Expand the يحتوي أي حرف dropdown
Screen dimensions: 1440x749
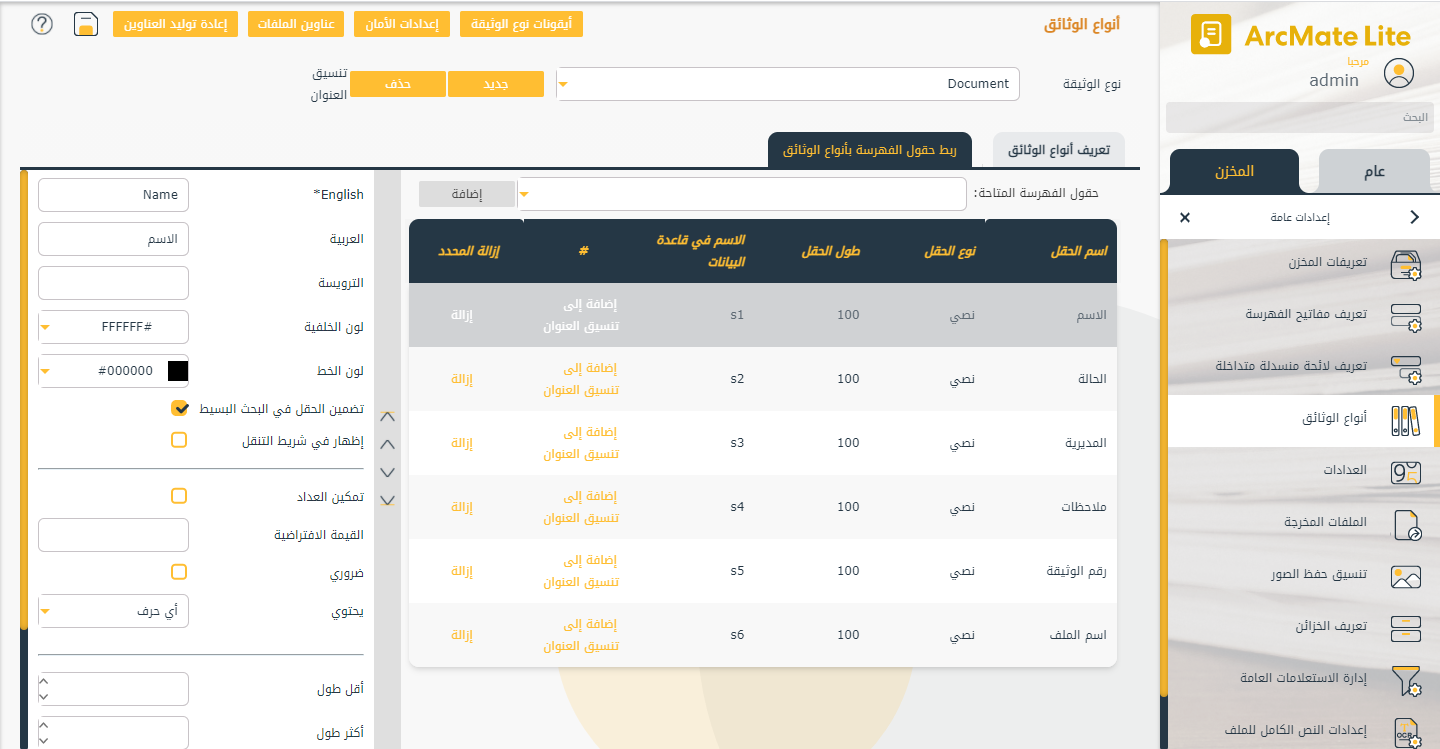click(45, 611)
